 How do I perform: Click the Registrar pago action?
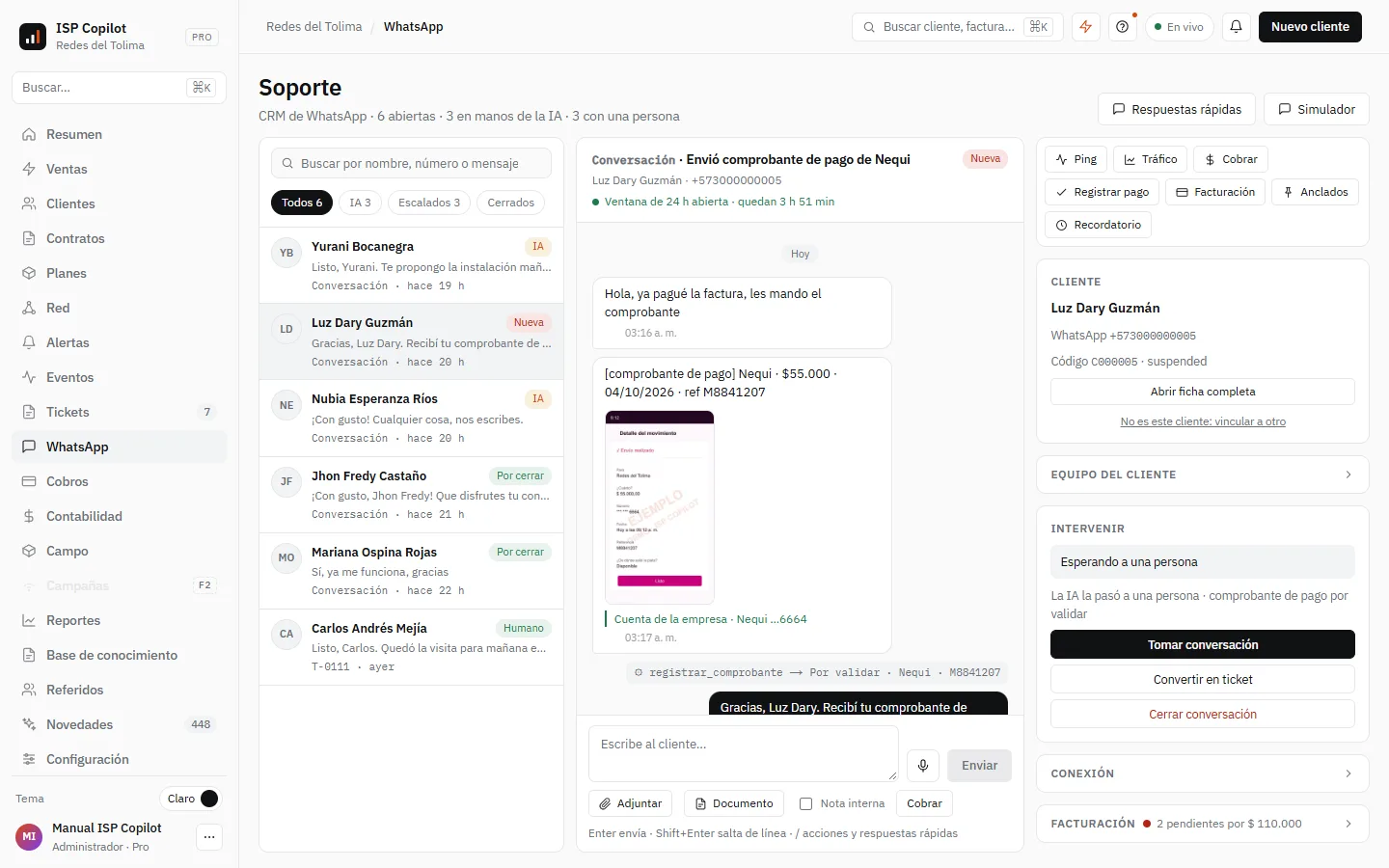click(x=1103, y=192)
